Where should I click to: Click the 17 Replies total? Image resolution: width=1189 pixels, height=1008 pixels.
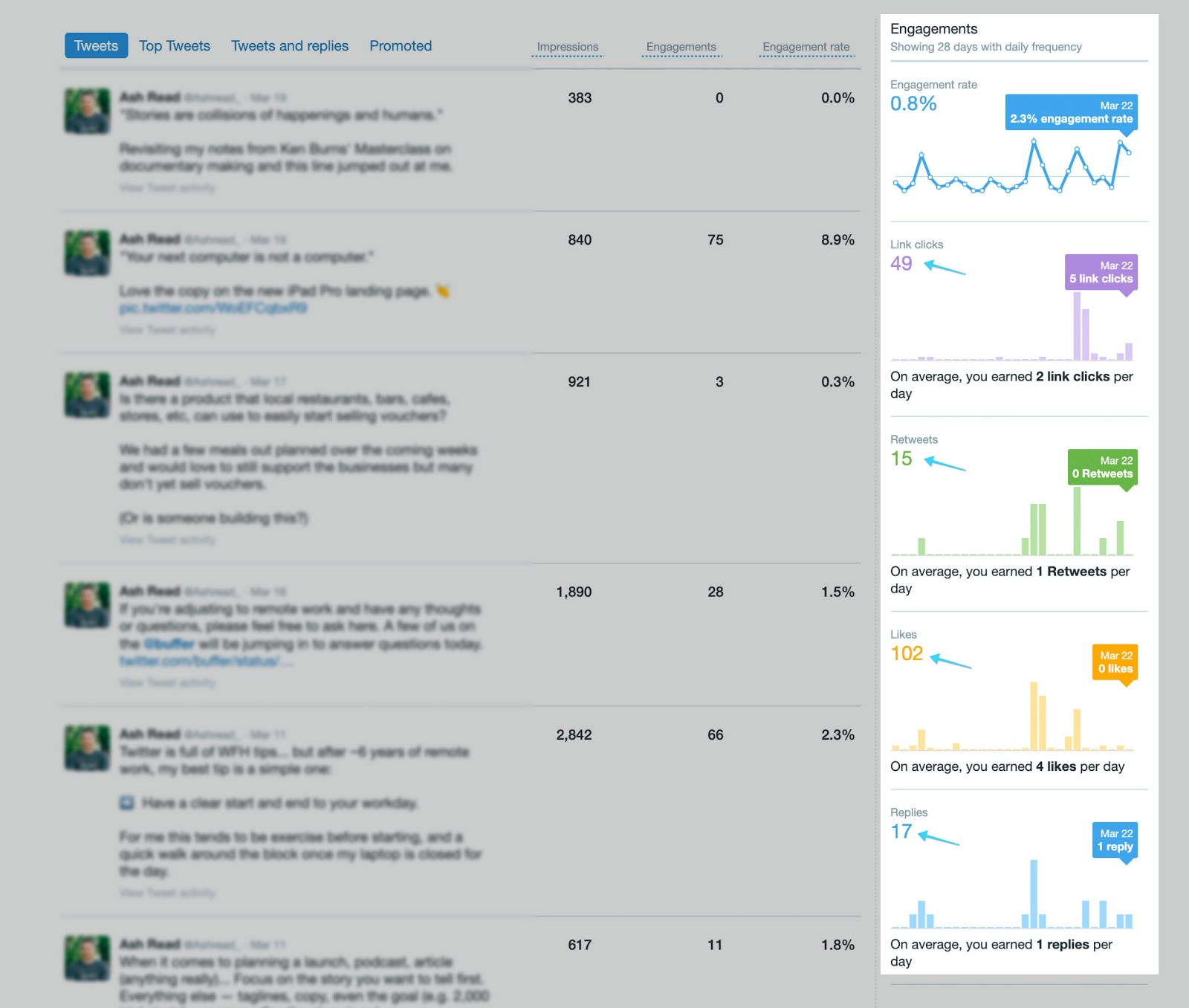(901, 831)
